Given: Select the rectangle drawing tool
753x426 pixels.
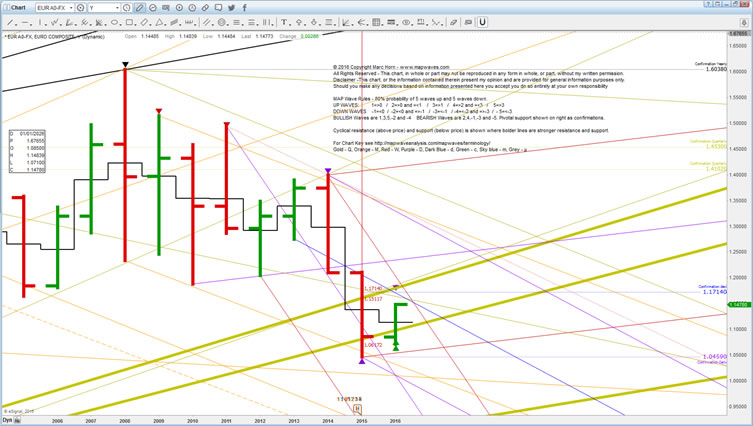Looking at the screenshot, I should point(129,21).
